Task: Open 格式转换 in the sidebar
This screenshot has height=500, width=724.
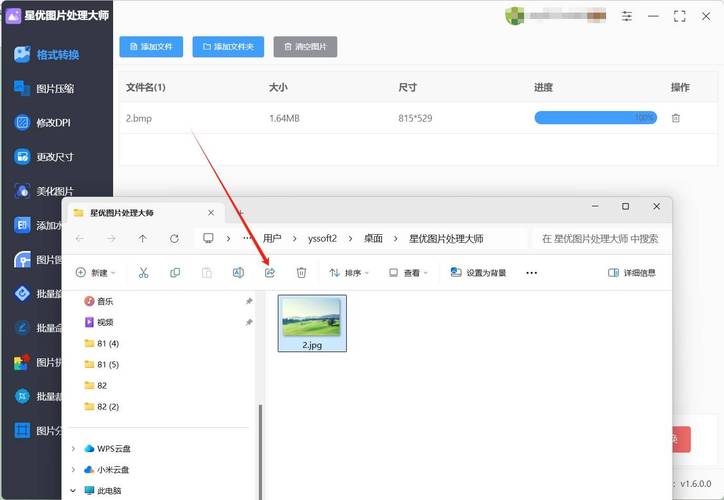Action: [46, 54]
